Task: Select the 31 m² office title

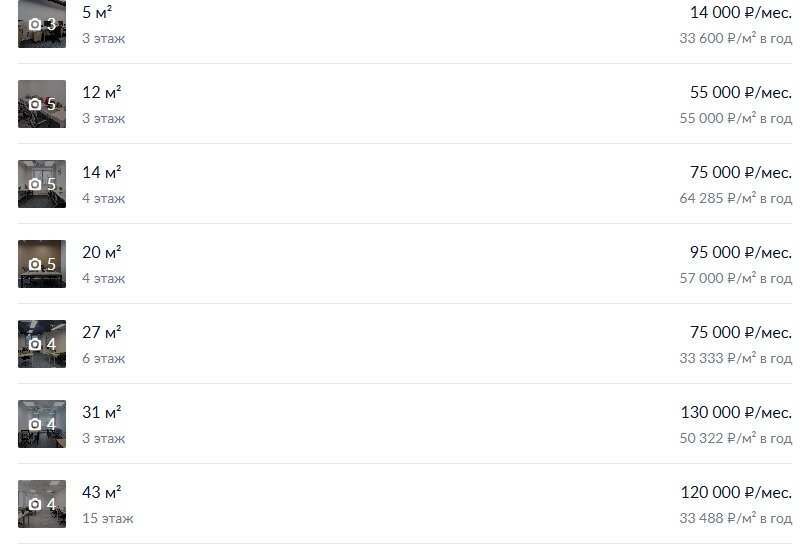Action: 101,413
